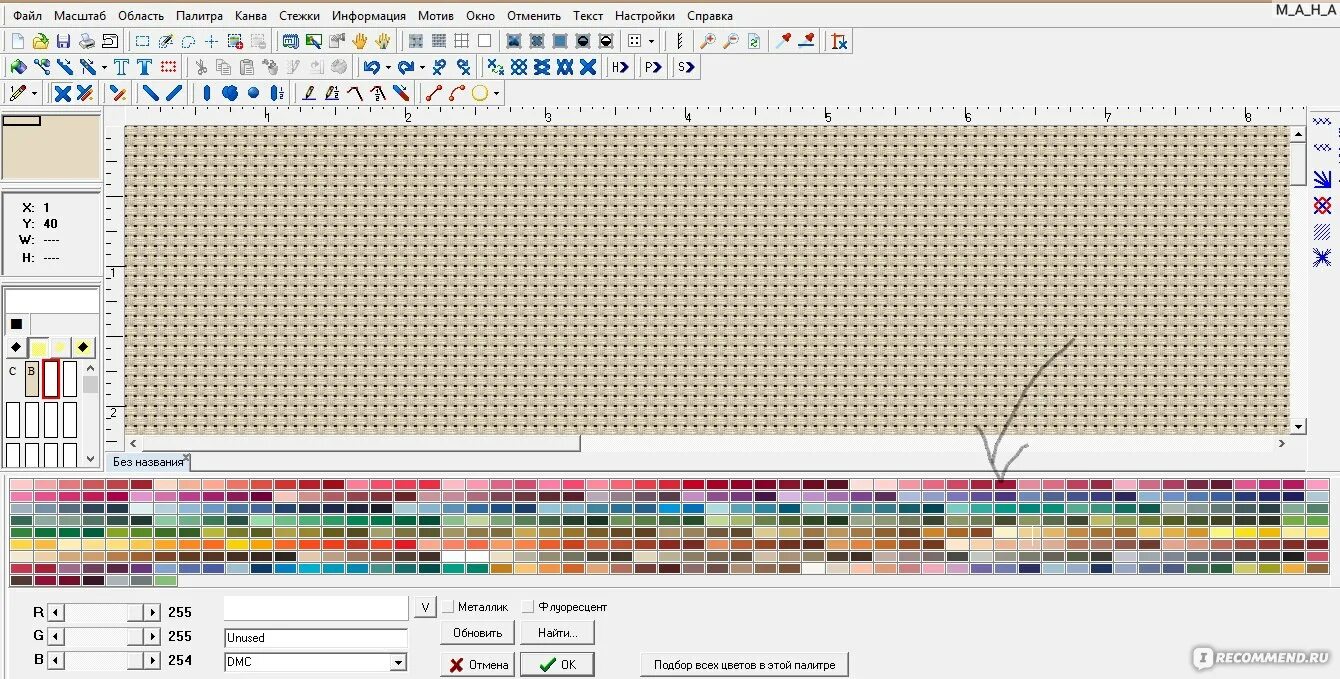Select the rectangular selection tool

point(142,41)
